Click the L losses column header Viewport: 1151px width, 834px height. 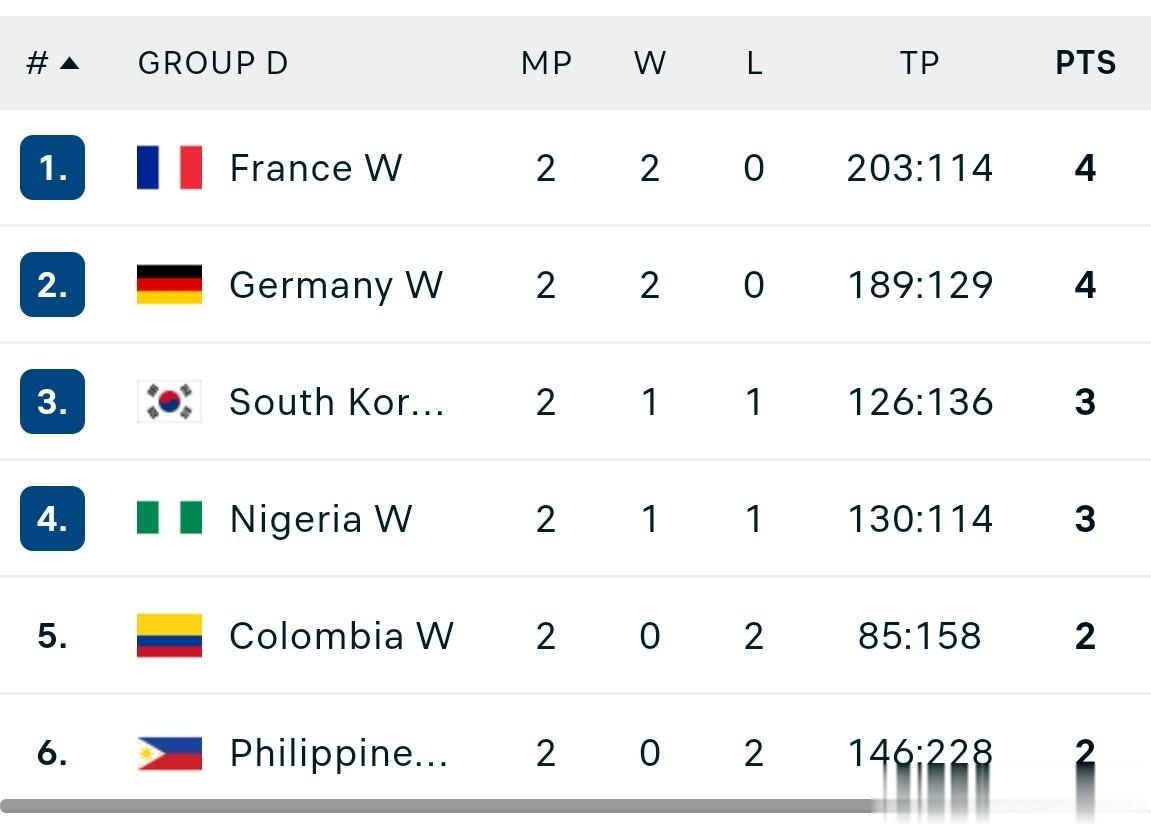754,64
